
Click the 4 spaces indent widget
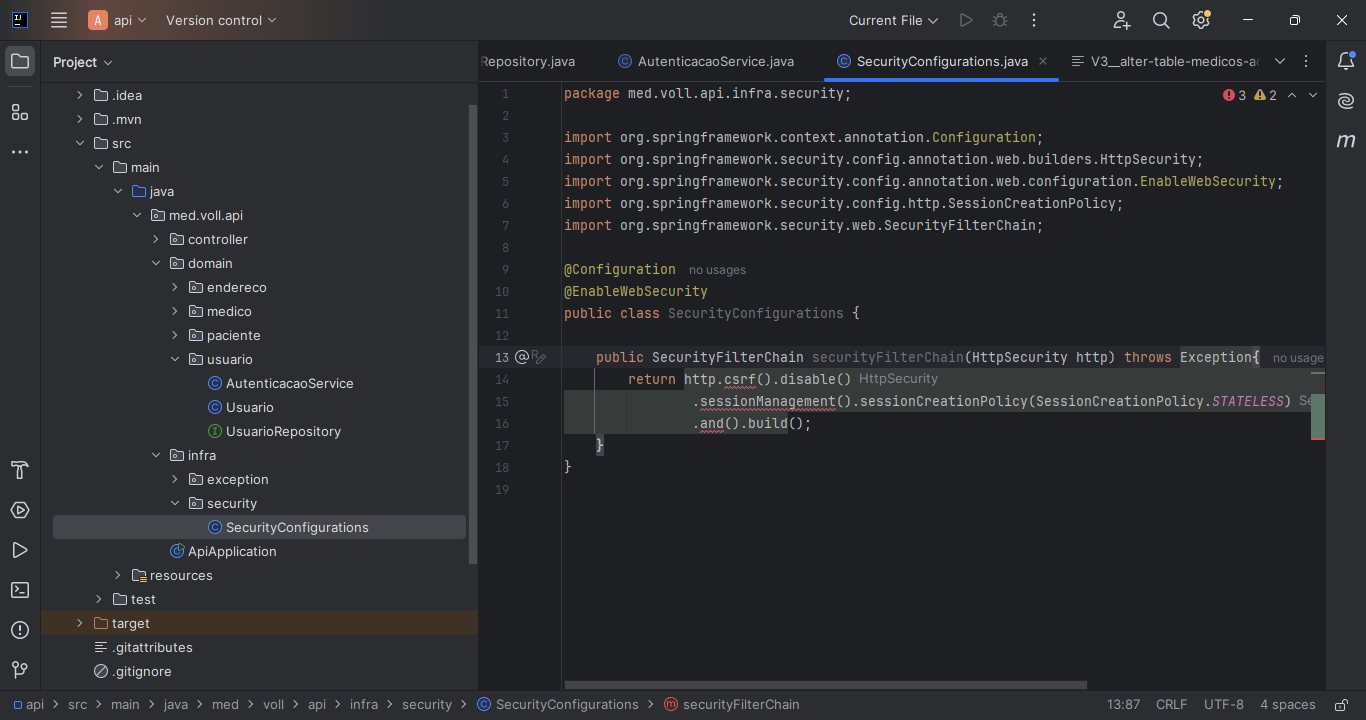[x=1287, y=704]
